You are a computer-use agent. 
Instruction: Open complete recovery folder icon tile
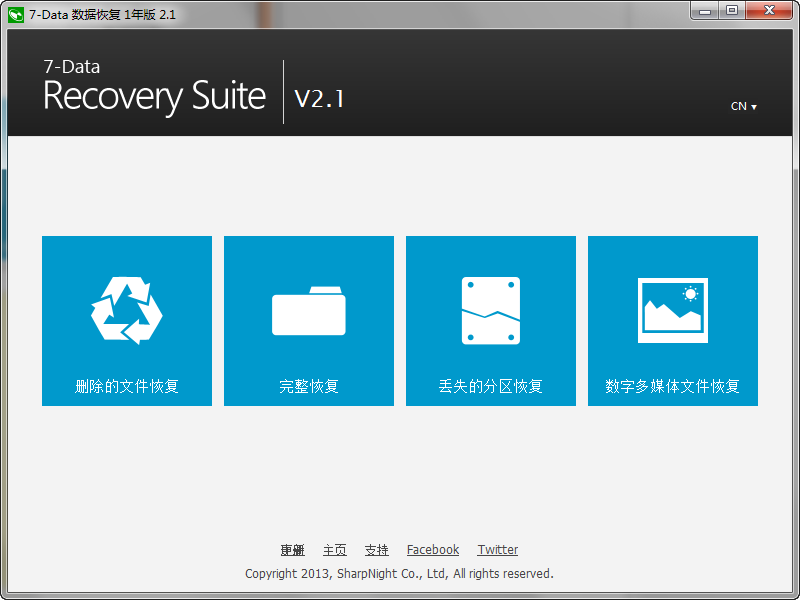(x=309, y=320)
